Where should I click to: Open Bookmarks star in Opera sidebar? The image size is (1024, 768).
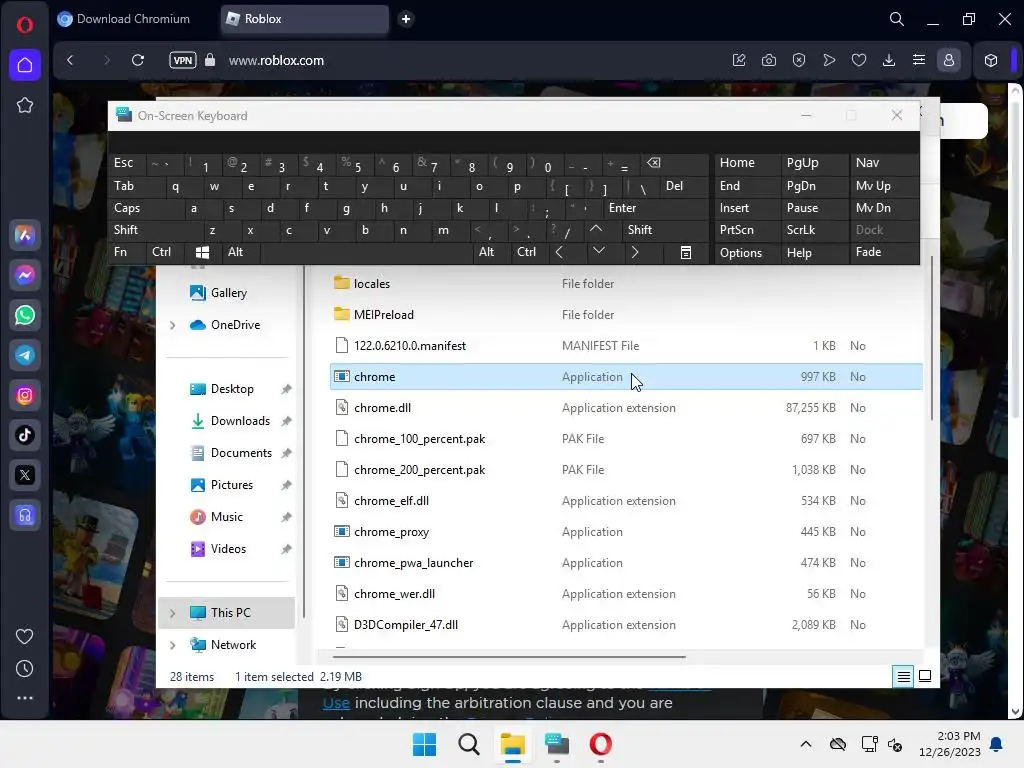[25, 105]
